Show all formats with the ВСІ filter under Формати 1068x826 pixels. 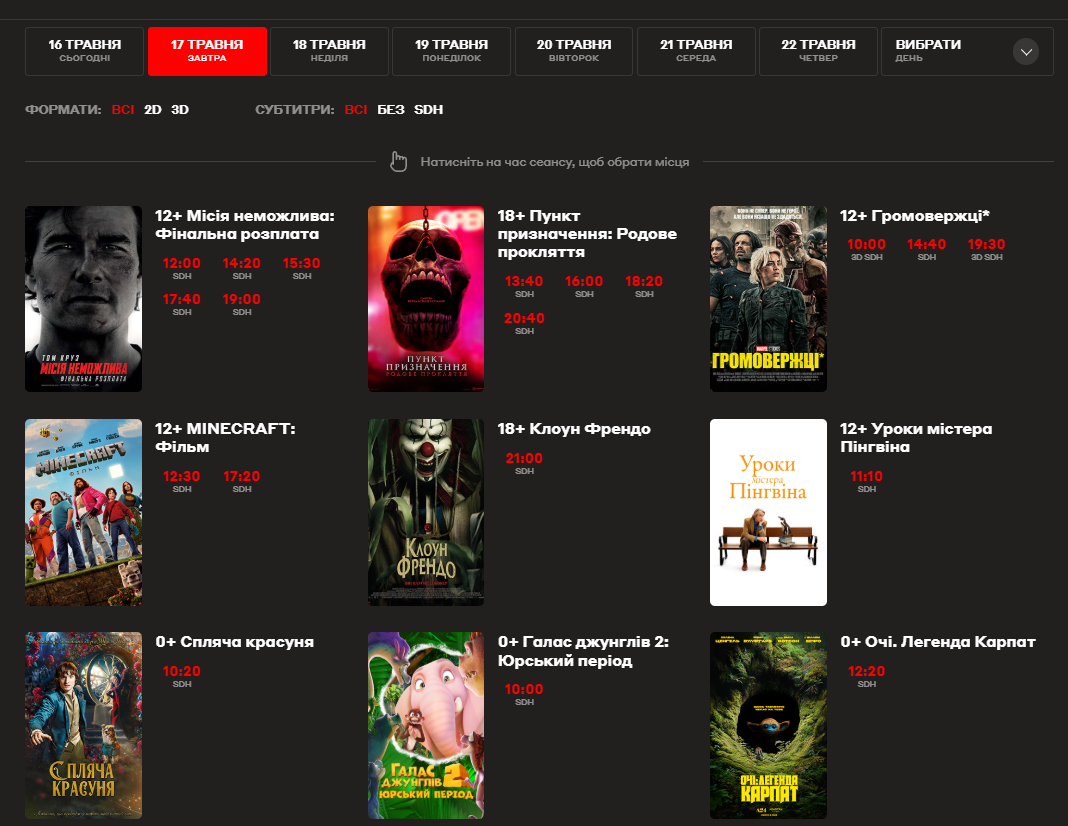pyautogui.click(x=123, y=110)
